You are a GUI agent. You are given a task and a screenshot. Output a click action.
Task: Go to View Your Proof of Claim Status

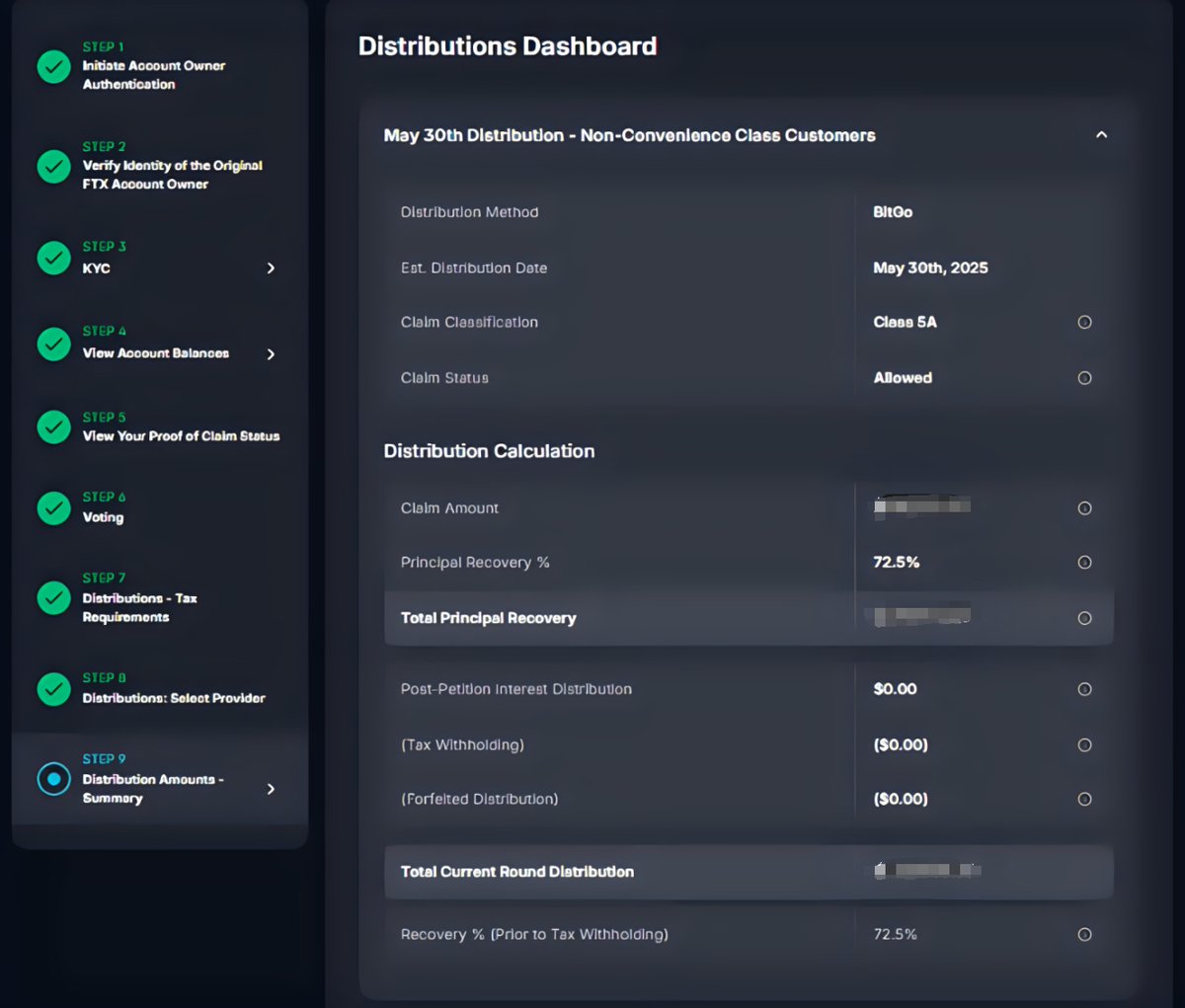pyautogui.click(x=181, y=436)
